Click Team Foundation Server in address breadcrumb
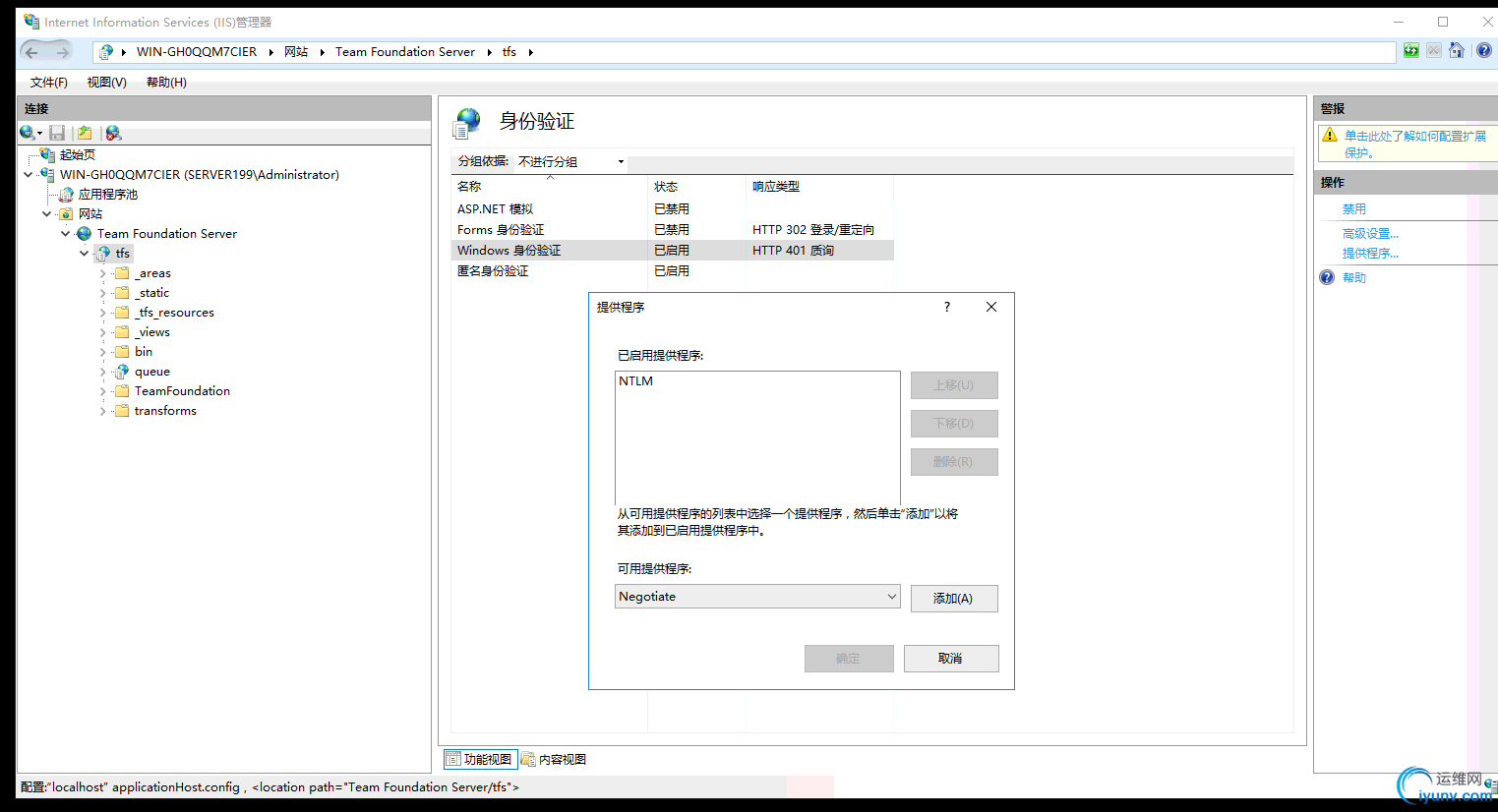Image resolution: width=1498 pixels, height=812 pixels. [405, 52]
